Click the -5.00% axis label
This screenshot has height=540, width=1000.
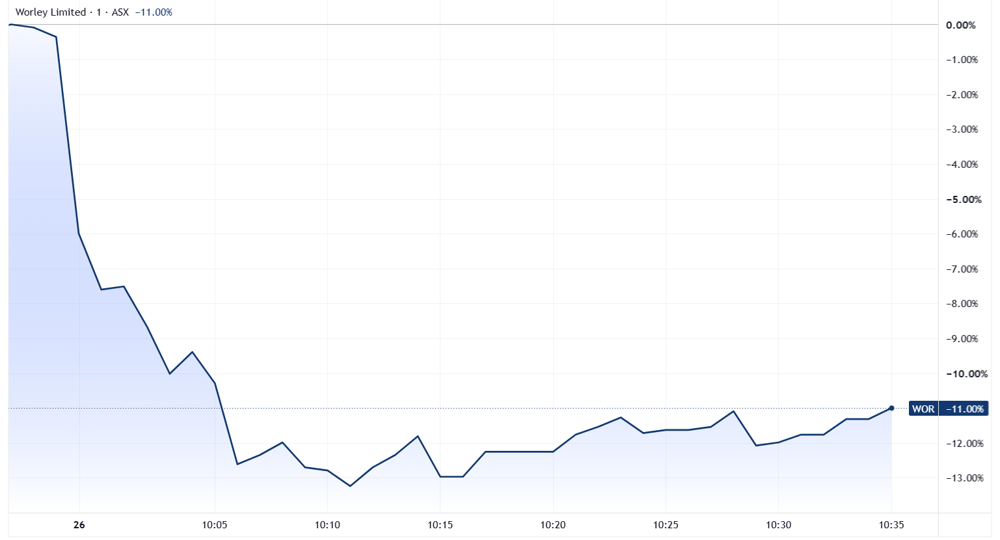(x=962, y=200)
